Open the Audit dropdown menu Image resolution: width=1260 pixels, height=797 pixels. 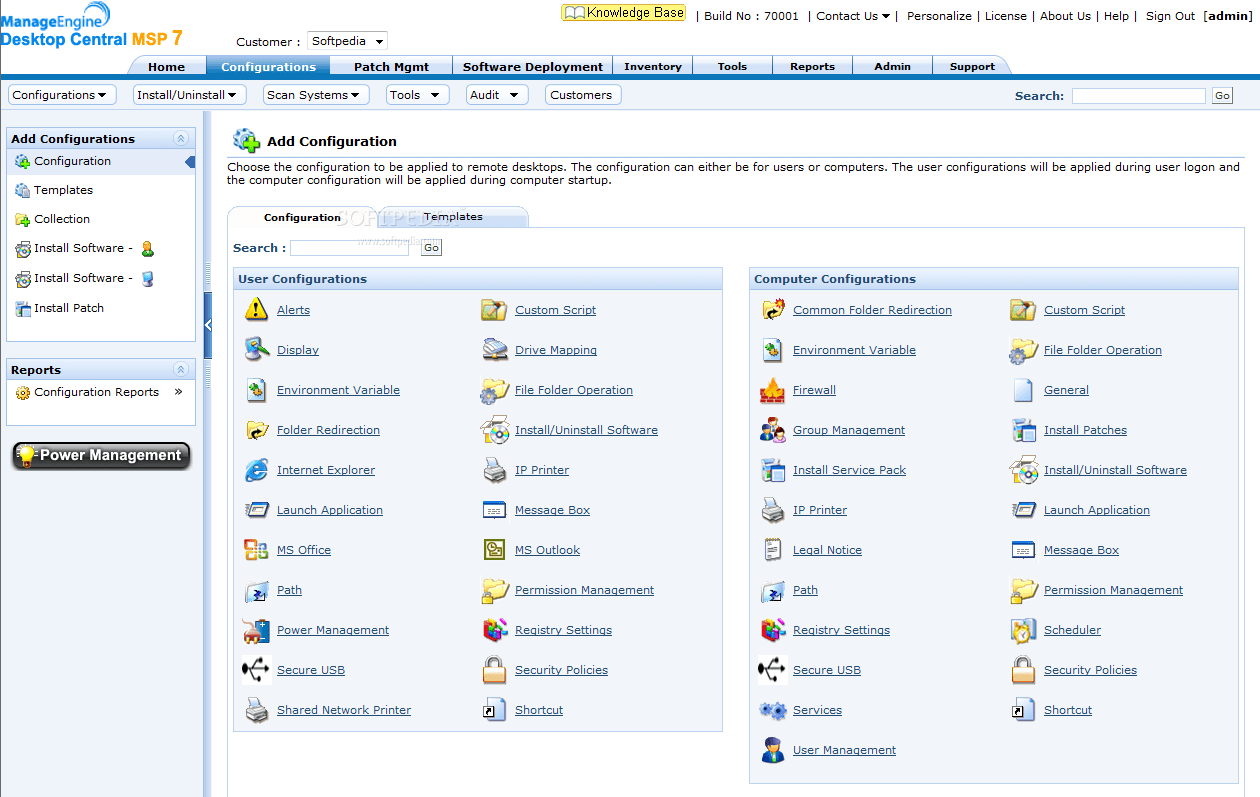[x=494, y=94]
